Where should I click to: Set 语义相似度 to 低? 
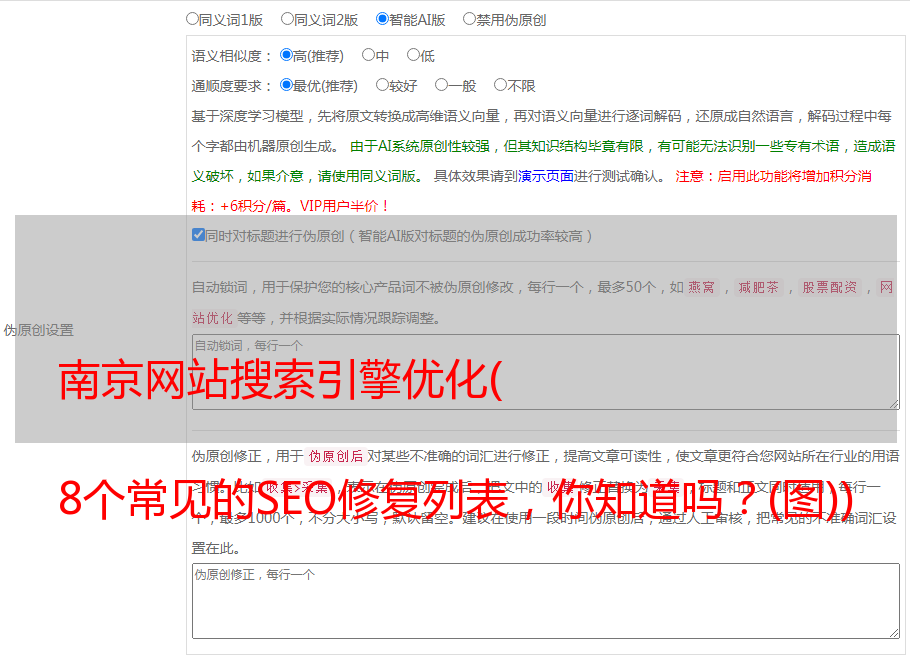tap(413, 55)
